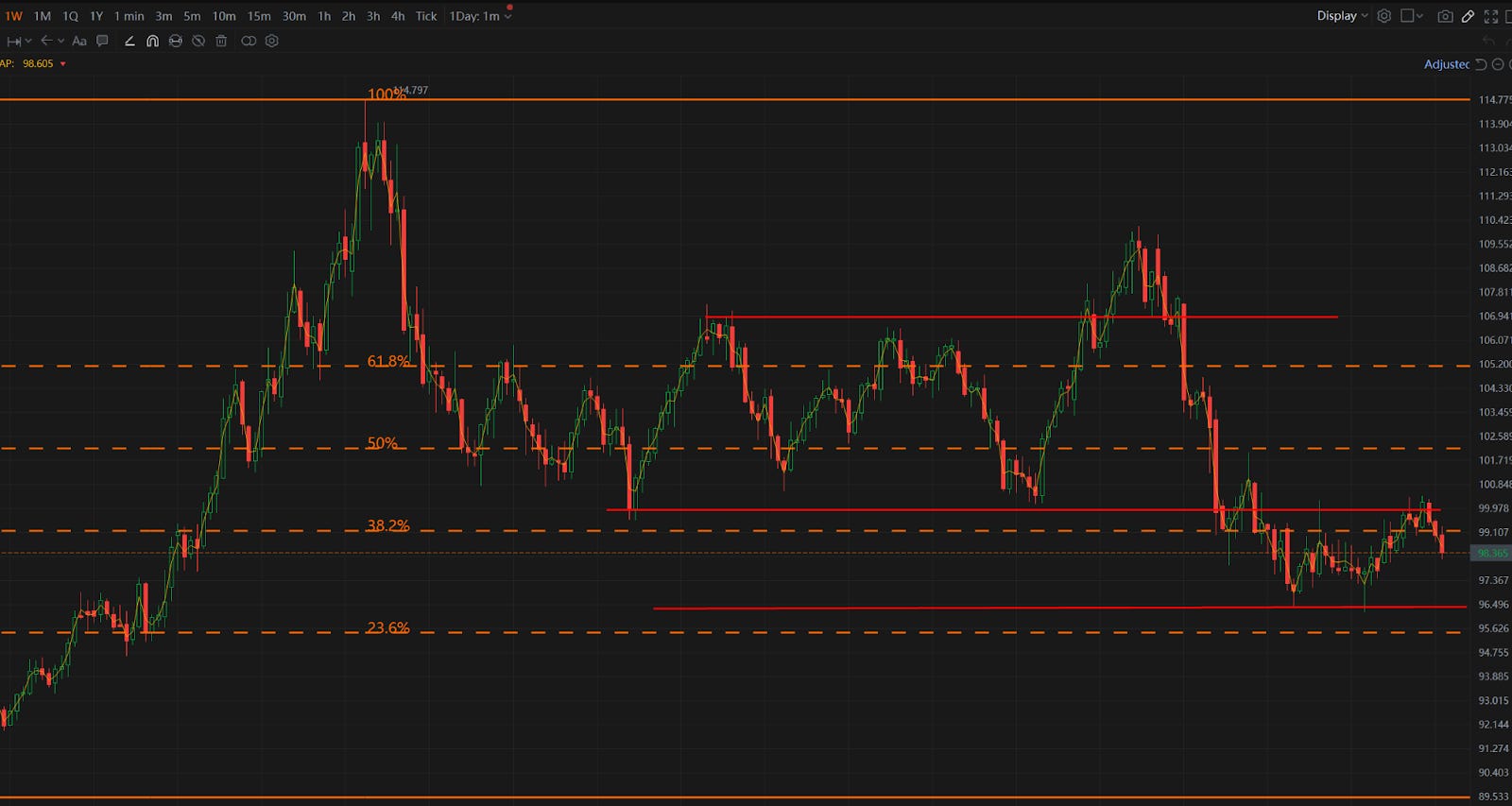
Task: Open drawing toolbar settings gear
Action: 272,41
